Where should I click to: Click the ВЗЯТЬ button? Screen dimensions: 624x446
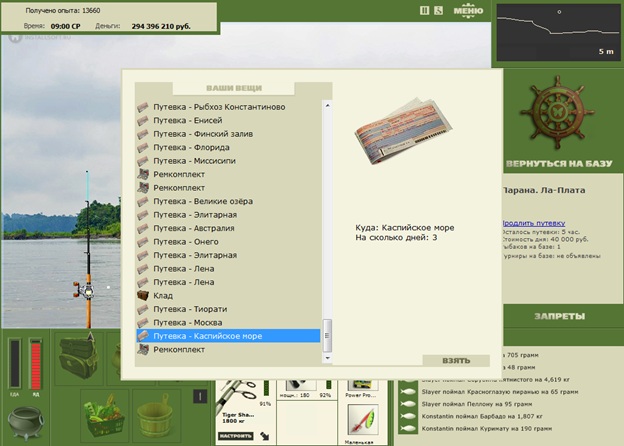[x=456, y=360]
